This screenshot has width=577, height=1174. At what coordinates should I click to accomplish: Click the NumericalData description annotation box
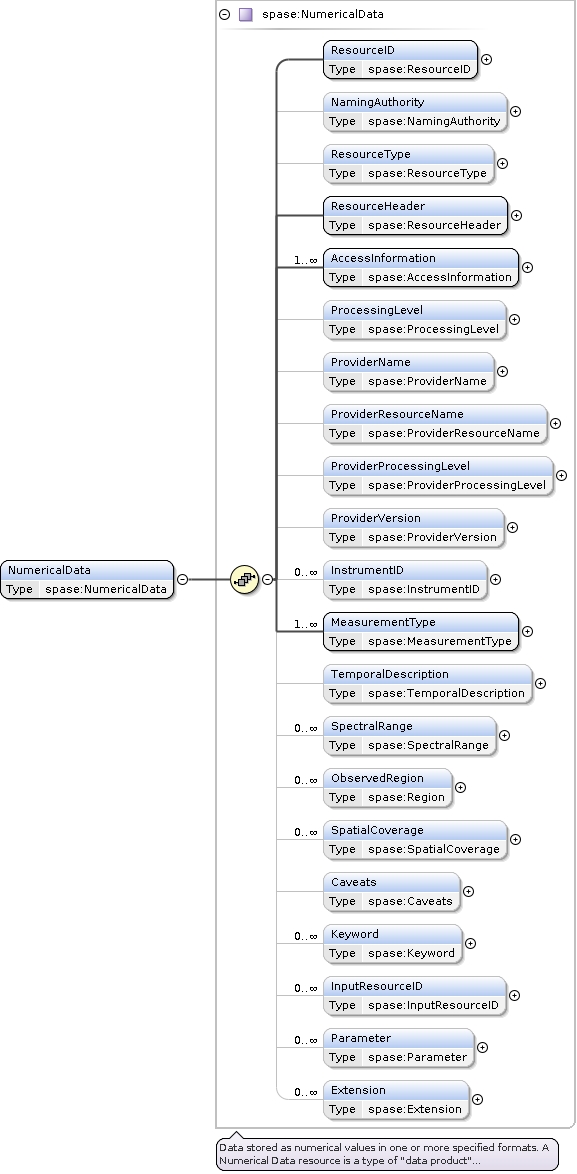[x=388, y=1154]
